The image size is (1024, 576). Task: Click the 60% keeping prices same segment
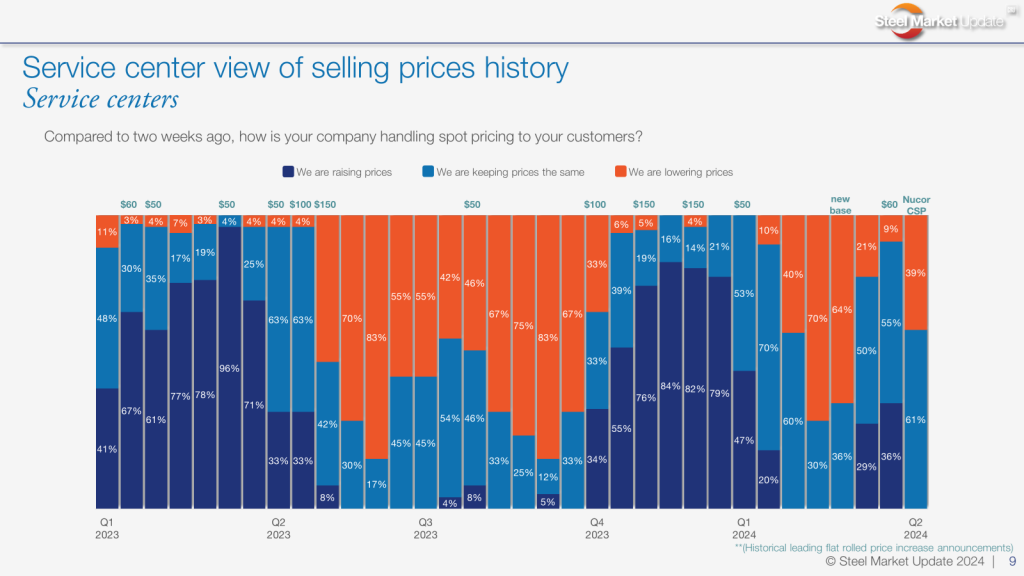pos(793,420)
